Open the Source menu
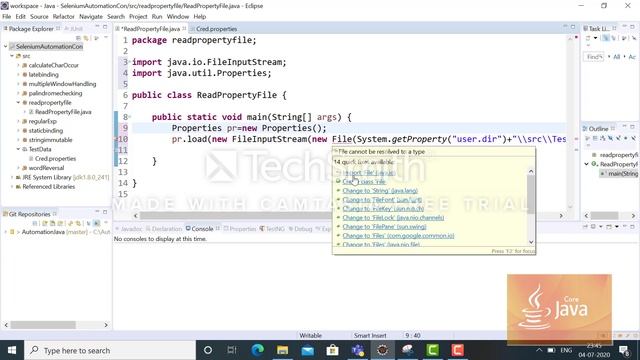 point(39,17)
